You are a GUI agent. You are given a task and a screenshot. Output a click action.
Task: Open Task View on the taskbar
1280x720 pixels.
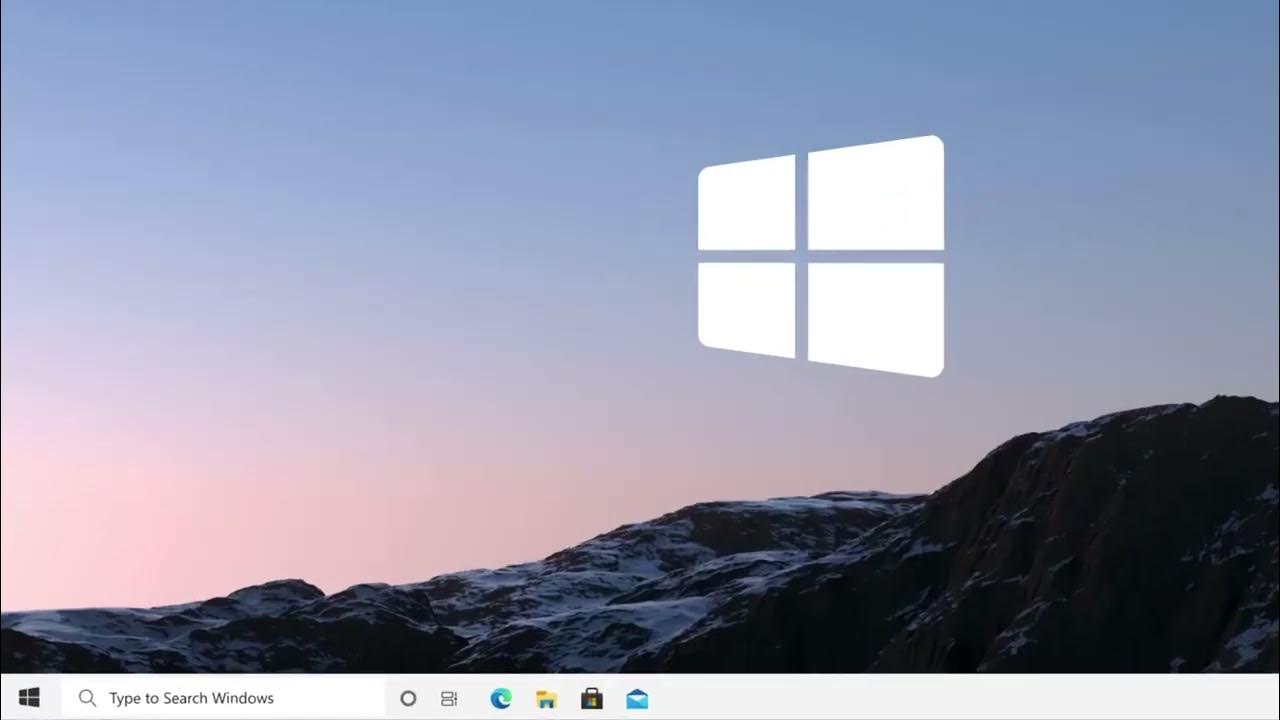click(450, 699)
